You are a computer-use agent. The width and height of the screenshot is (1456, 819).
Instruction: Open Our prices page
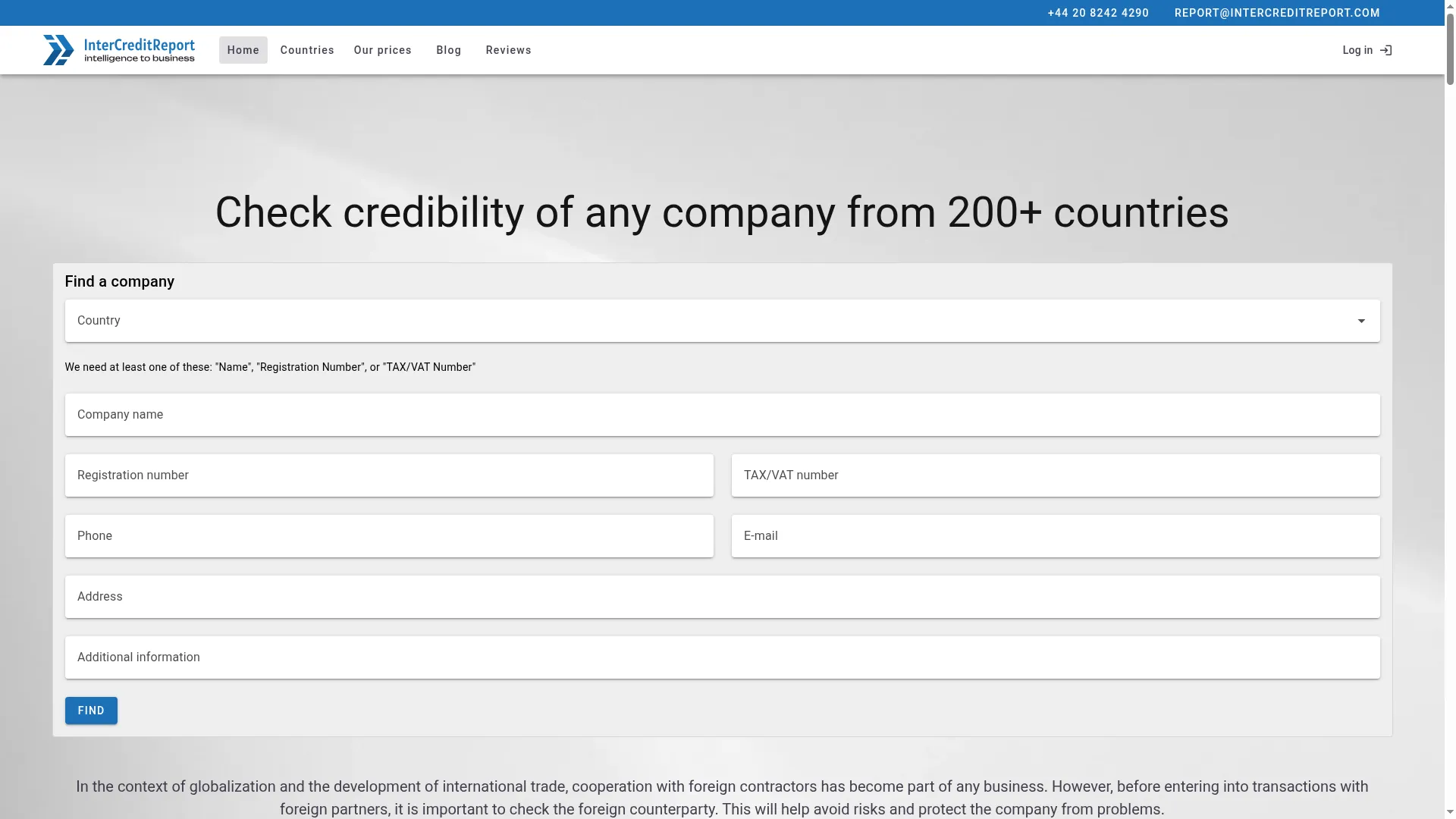pyautogui.click(x=383, y=50)
